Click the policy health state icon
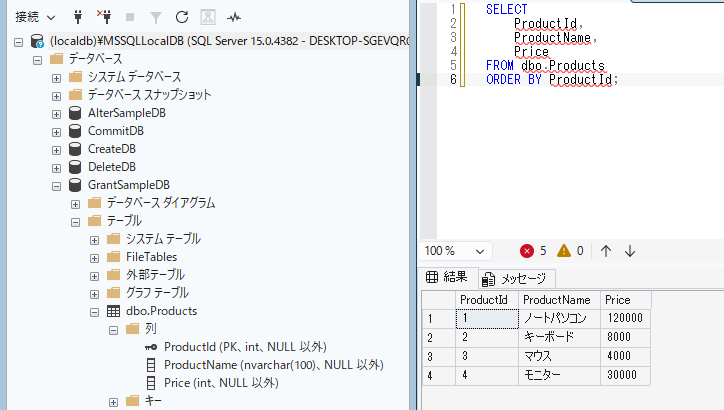This screenshot has height=410, width=724. tap(208, 18)
